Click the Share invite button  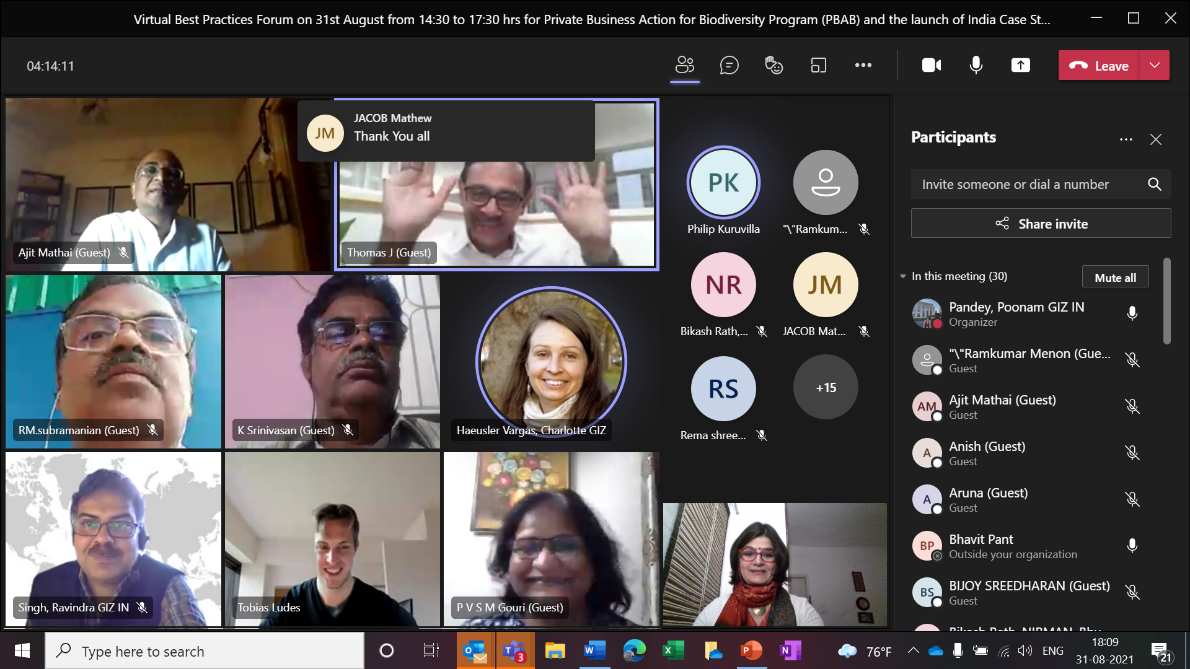(1040, 224)
